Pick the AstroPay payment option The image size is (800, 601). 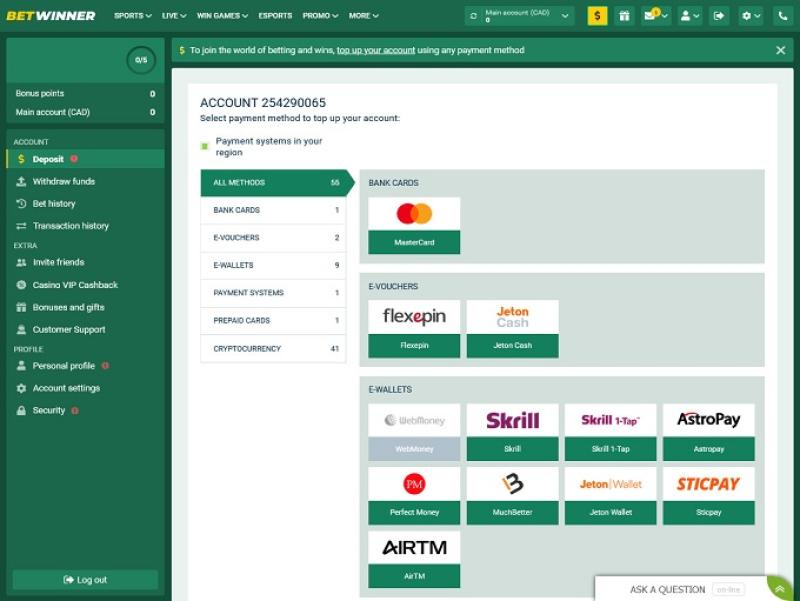coord(708,432)
